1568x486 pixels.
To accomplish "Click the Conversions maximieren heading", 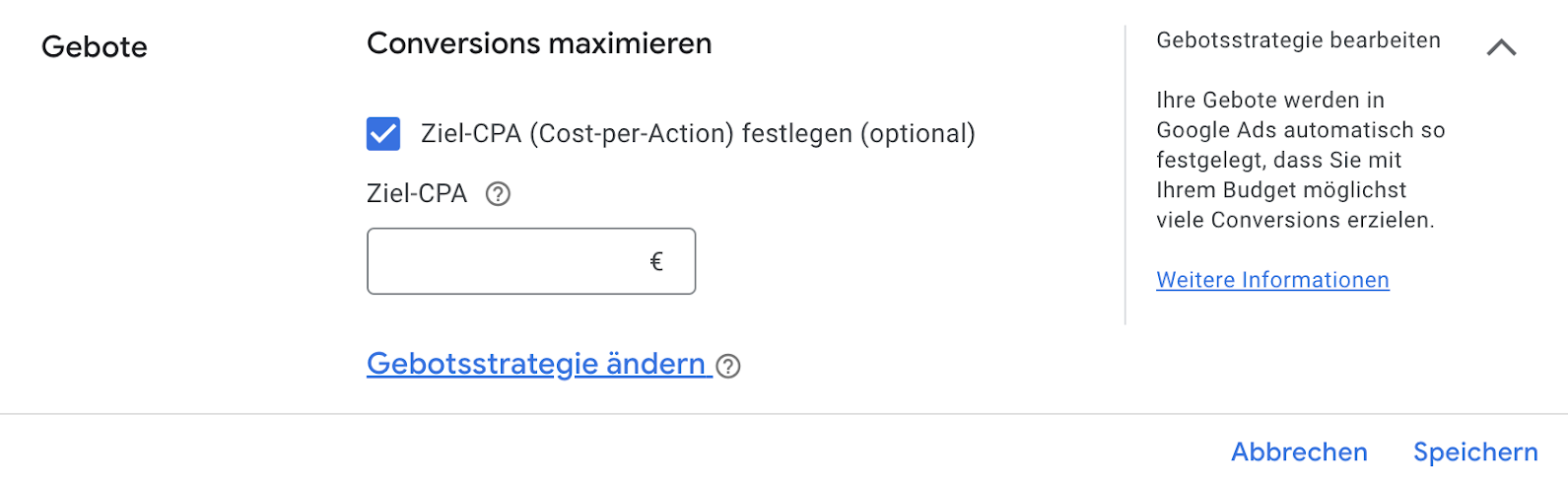I will [x=539, y=43].
